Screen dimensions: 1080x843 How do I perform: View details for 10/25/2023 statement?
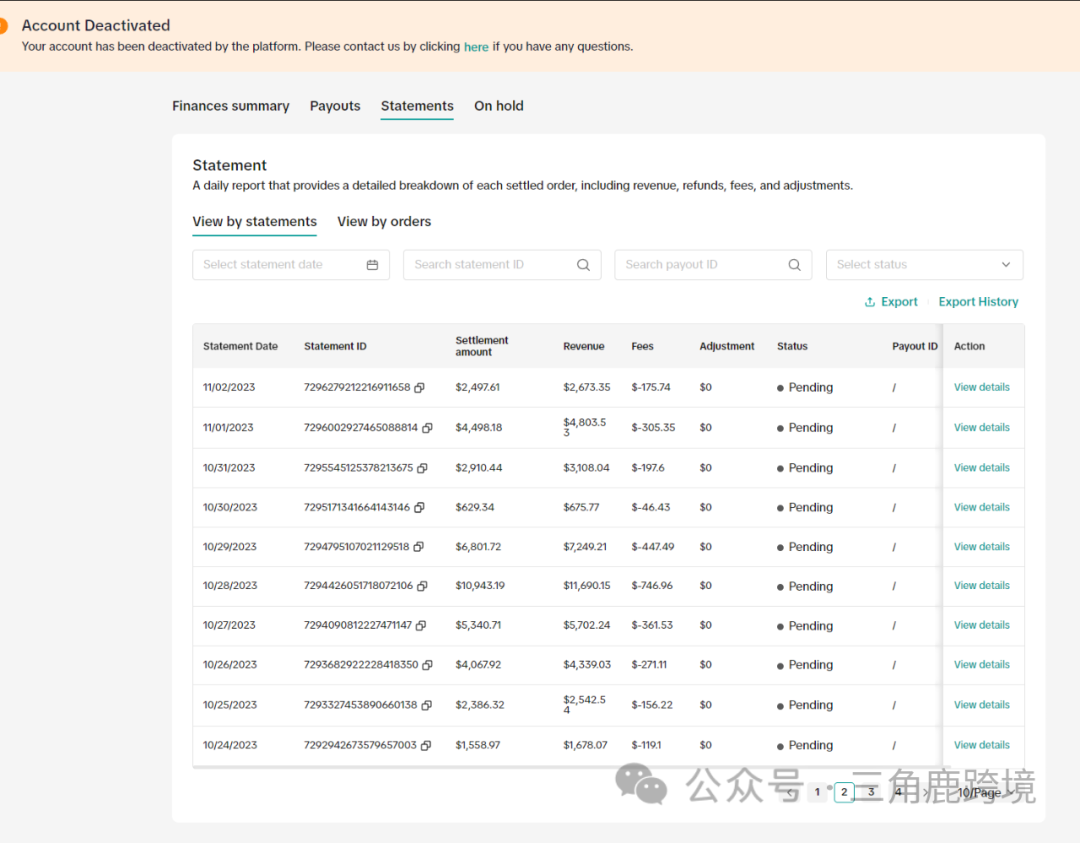(982, 705)
